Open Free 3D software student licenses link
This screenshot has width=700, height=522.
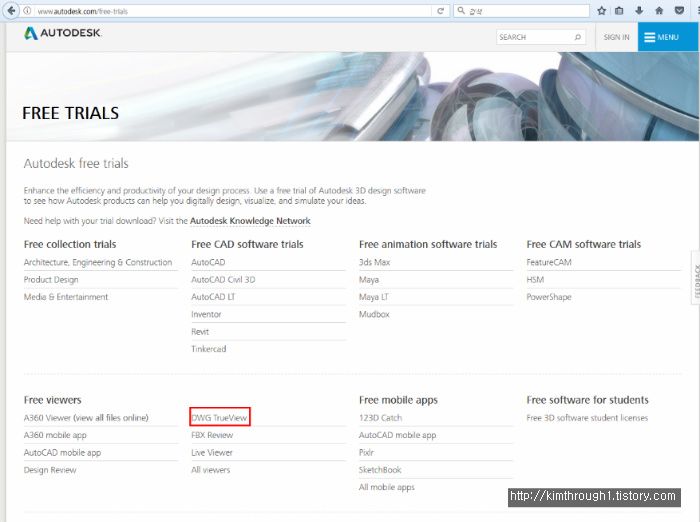pyautogui.click(x=587, y=418)
